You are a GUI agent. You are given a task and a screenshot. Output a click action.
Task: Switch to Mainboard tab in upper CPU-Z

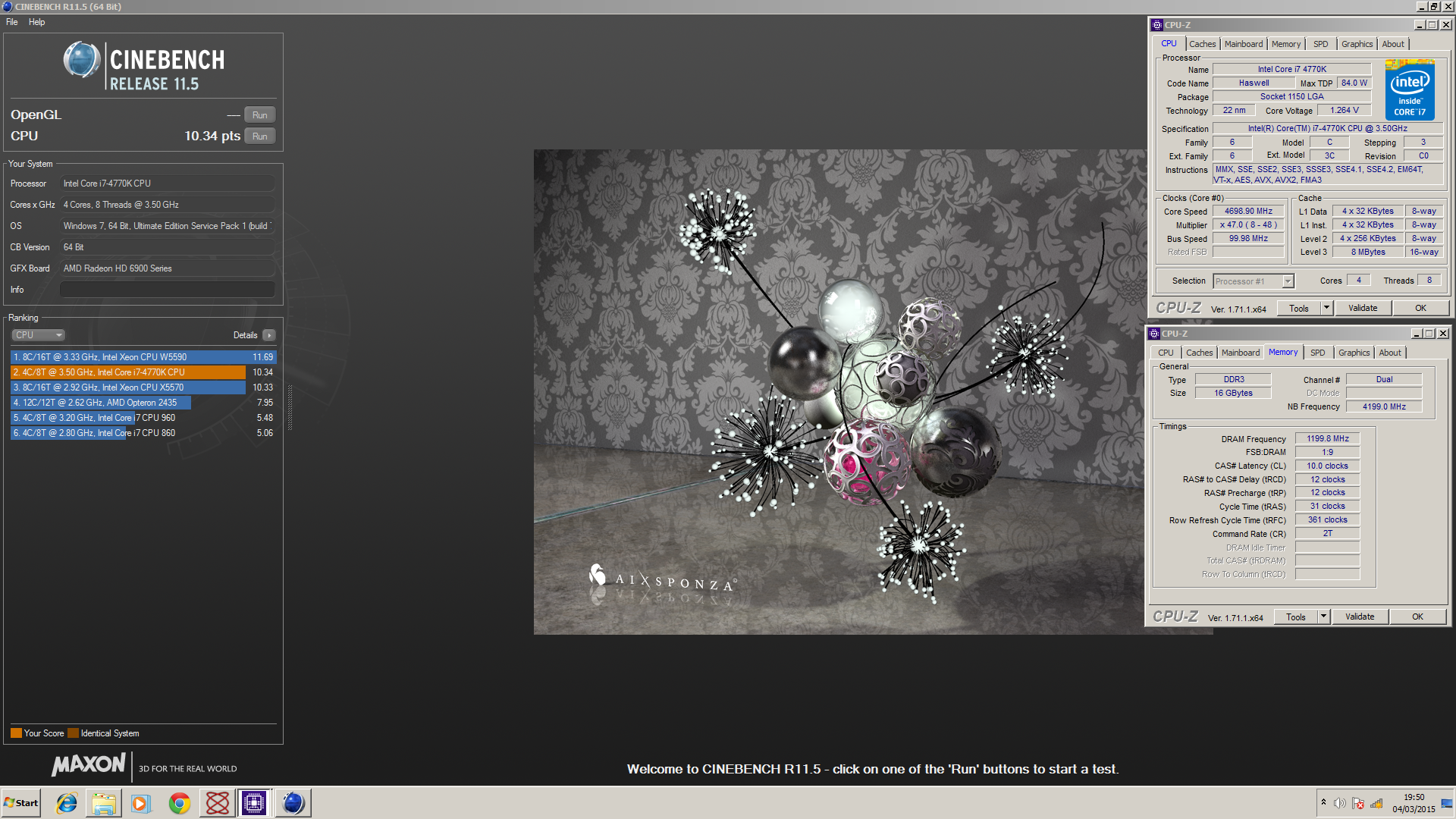1244,44
